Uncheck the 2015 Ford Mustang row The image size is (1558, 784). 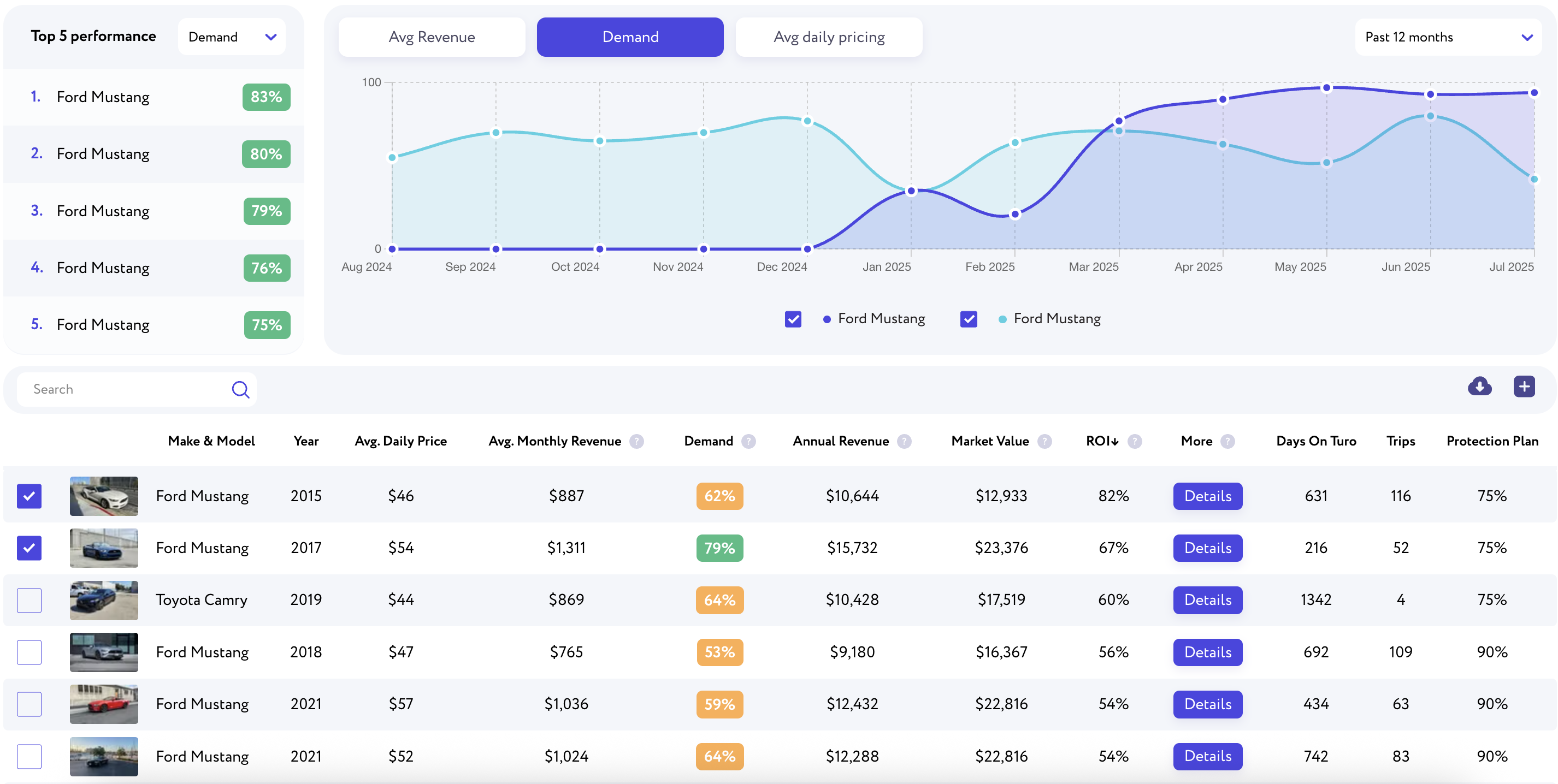[29, 496]
